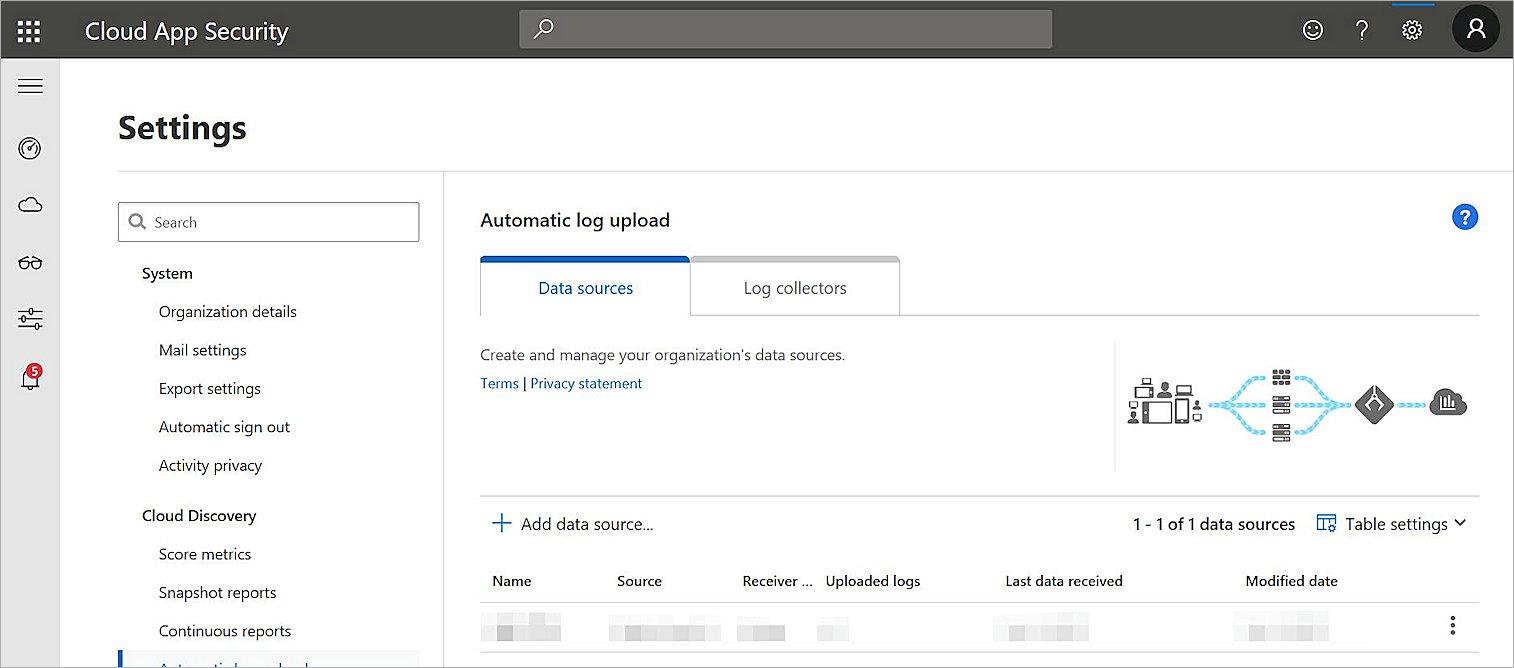Click the settings Search input field
Viewport: 1514px width, 668px height.
pos(268,221)
